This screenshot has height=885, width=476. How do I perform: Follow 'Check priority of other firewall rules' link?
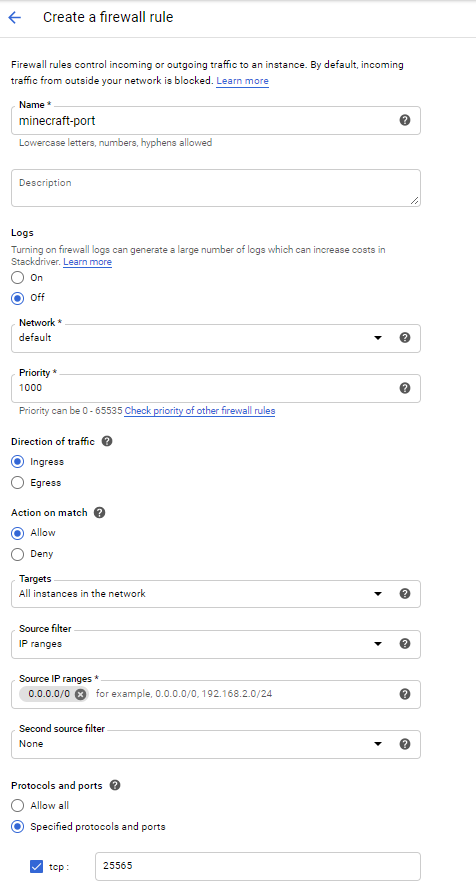[x=200, y=411]
